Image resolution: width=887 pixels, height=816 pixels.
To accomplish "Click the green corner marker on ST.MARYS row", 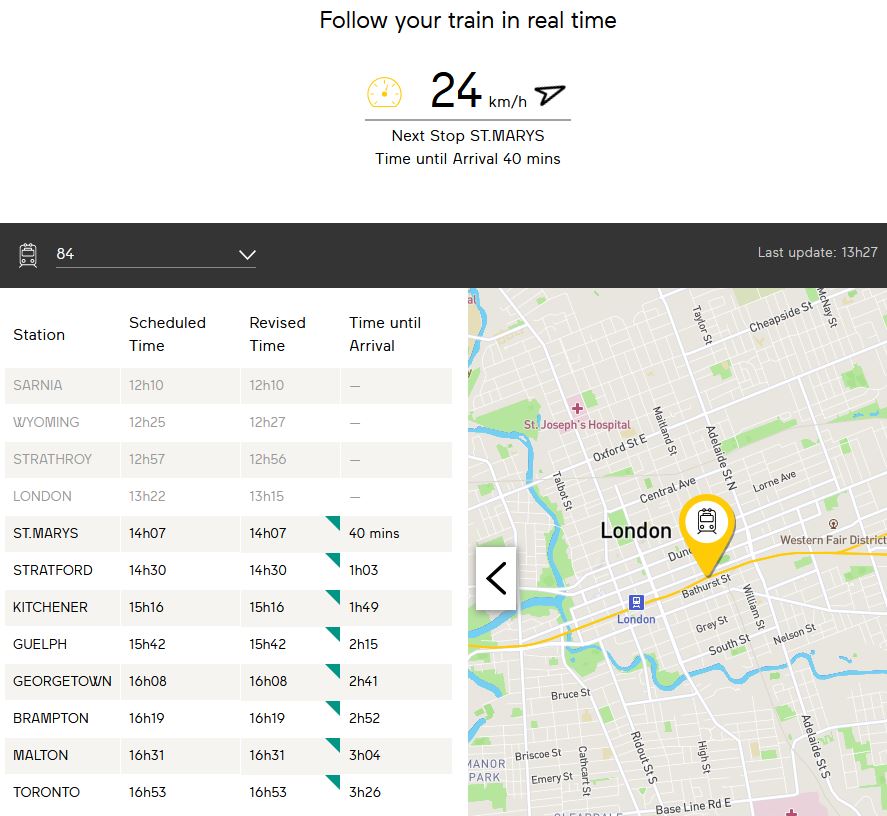I will pos(333,523).
